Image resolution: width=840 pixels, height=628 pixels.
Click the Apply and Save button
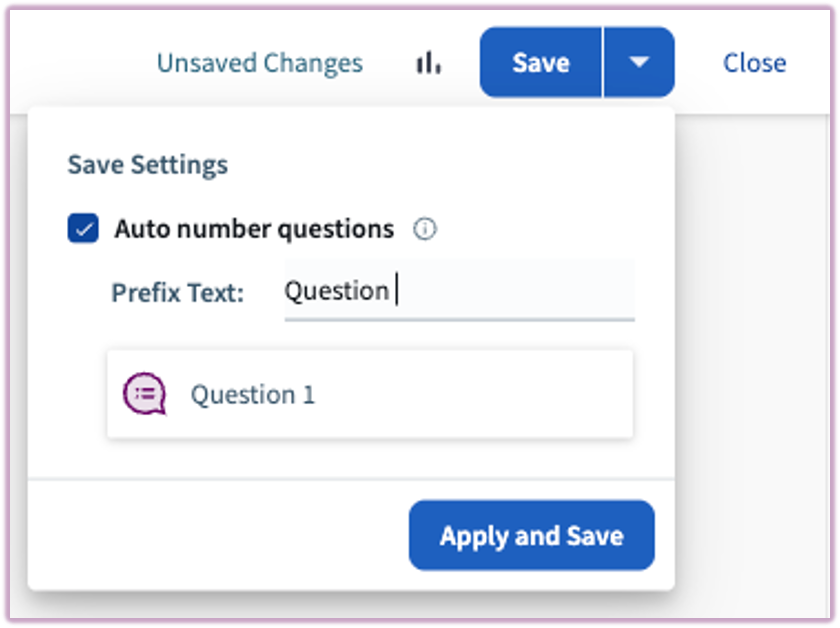[531, 535]
